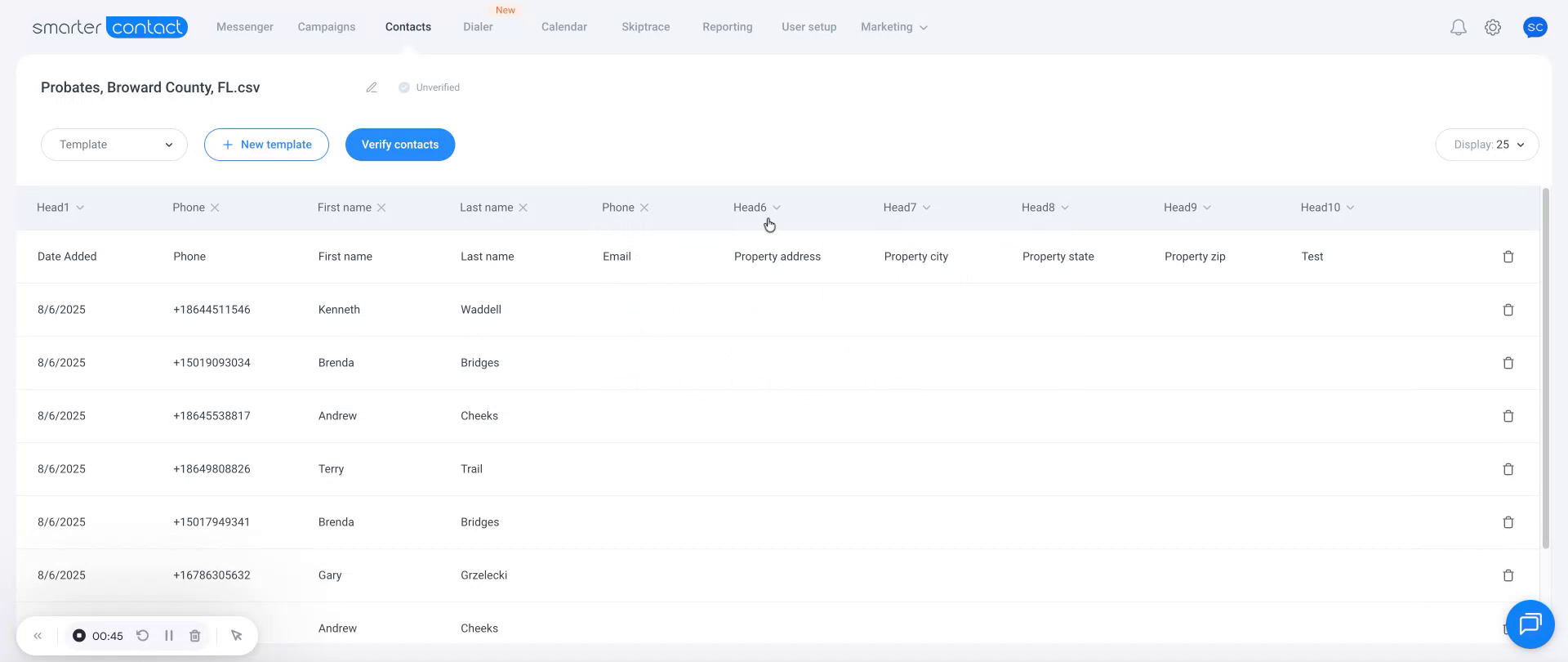Screen dimensions: 1568x662
Task: Expand the Marketing menu
Action: click(894, 27)
